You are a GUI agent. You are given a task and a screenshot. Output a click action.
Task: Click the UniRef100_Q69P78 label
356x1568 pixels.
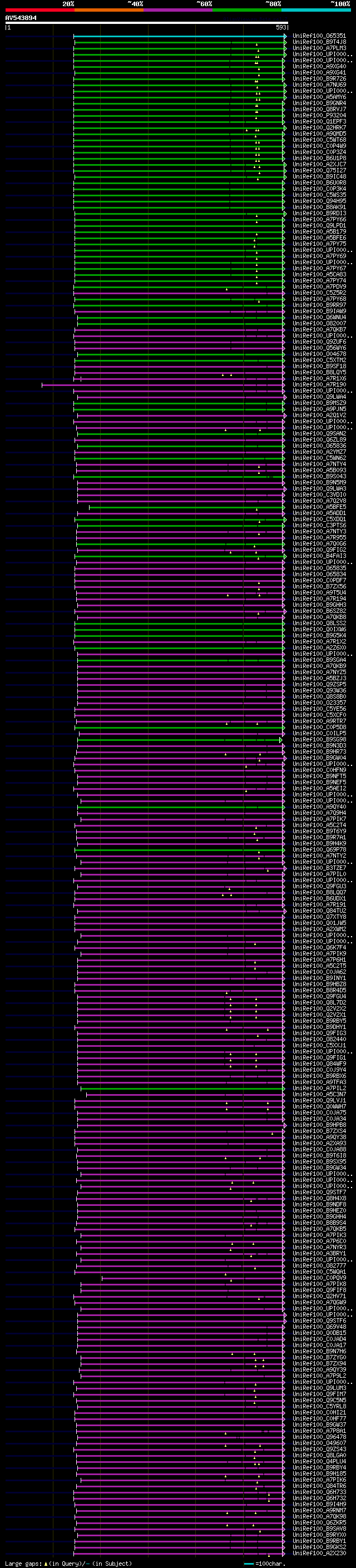tap(319, 850)
